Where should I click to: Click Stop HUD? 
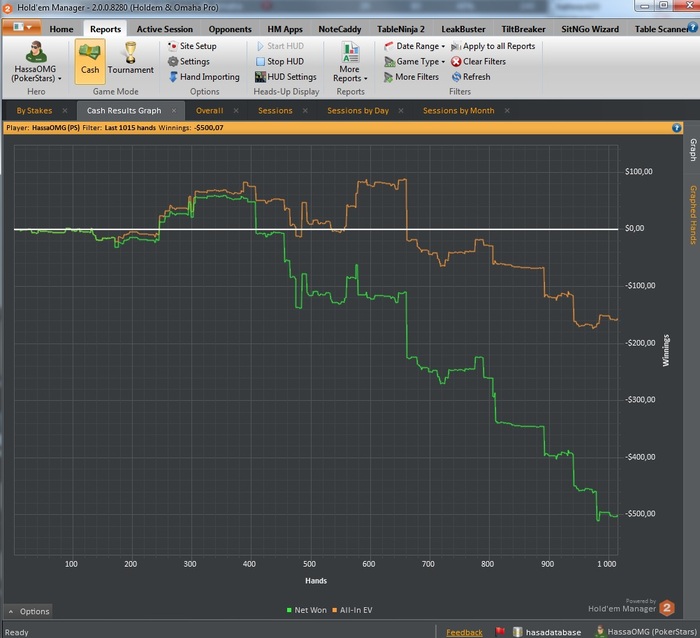(280, 61)
